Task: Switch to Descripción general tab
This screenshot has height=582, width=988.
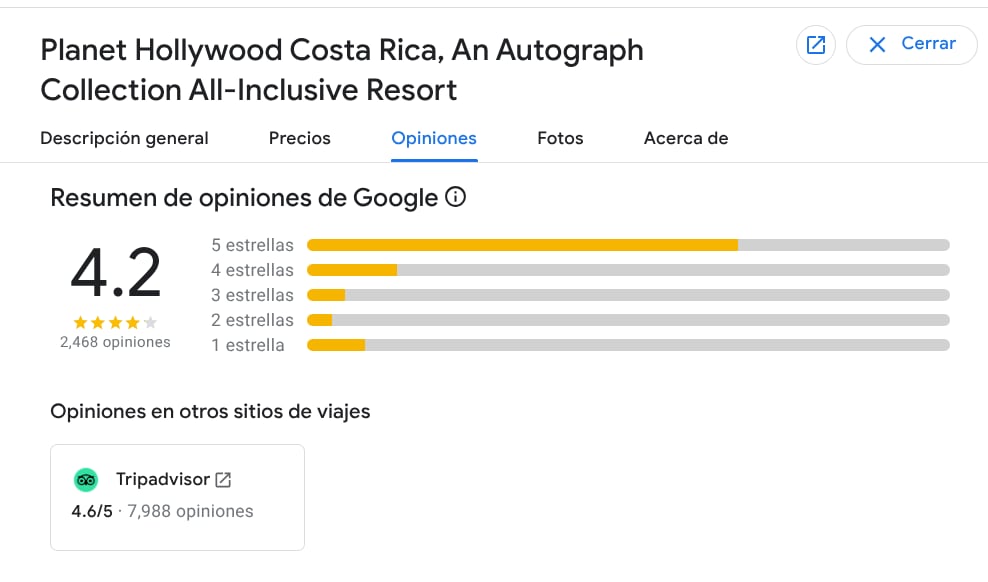Action: tap(124, 139)
